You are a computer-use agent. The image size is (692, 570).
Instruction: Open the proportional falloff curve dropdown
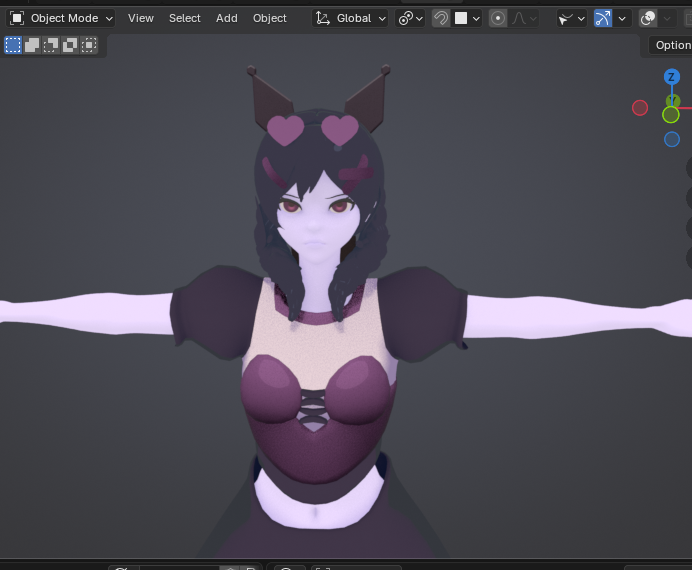(x=524, y=19)
